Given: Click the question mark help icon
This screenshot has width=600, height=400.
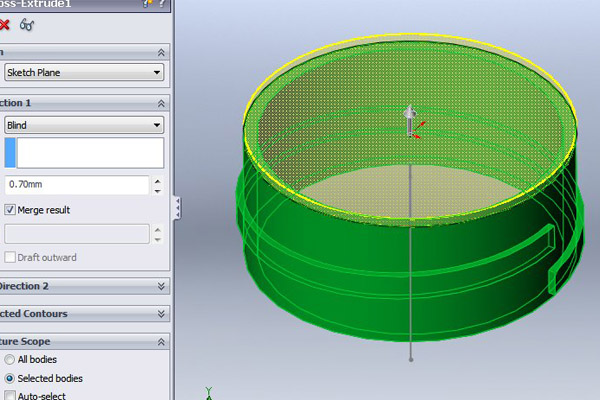Looking at the screenshot, I should 162,4.
